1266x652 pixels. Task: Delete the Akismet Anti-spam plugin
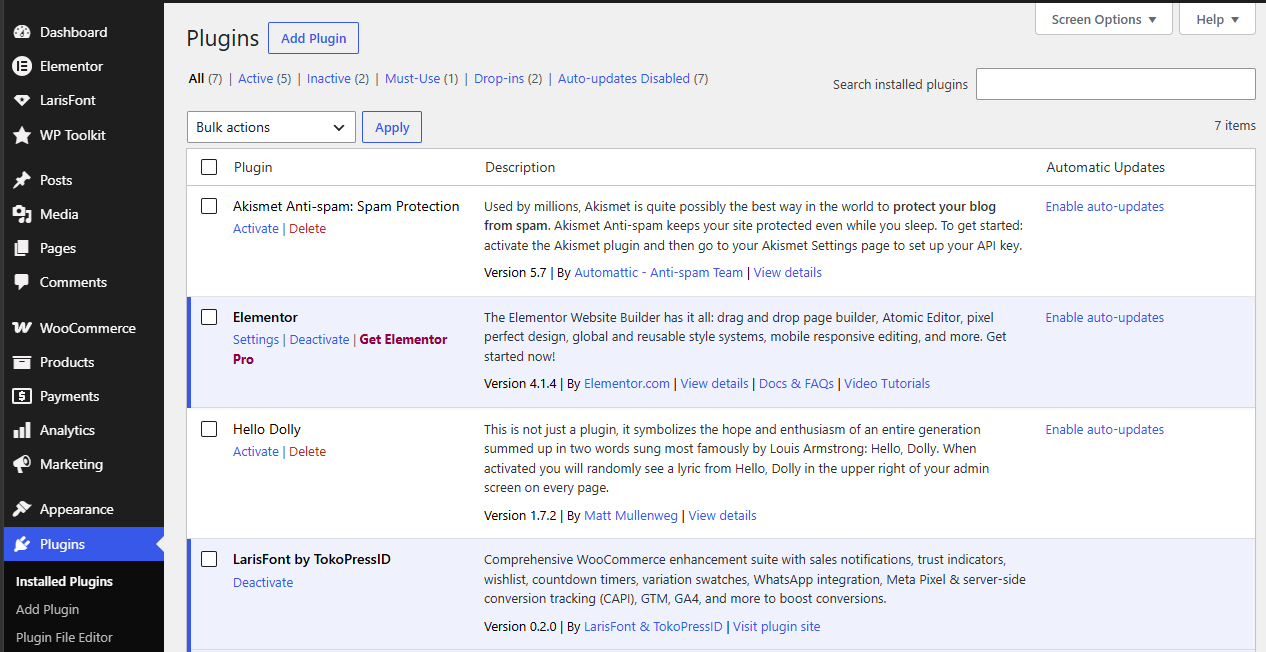[x=307, y=228]
